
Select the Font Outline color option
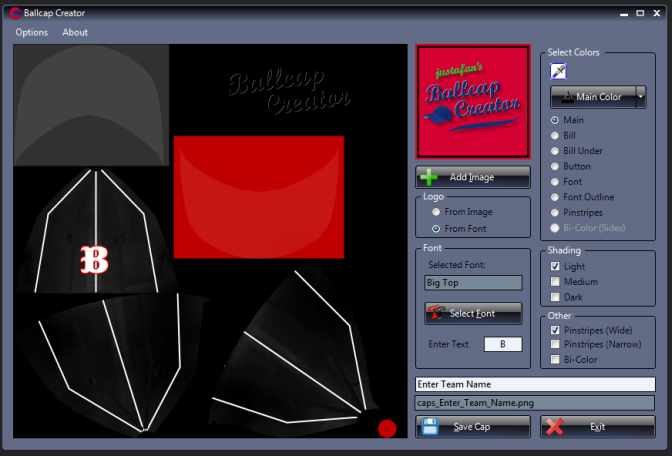555,197
